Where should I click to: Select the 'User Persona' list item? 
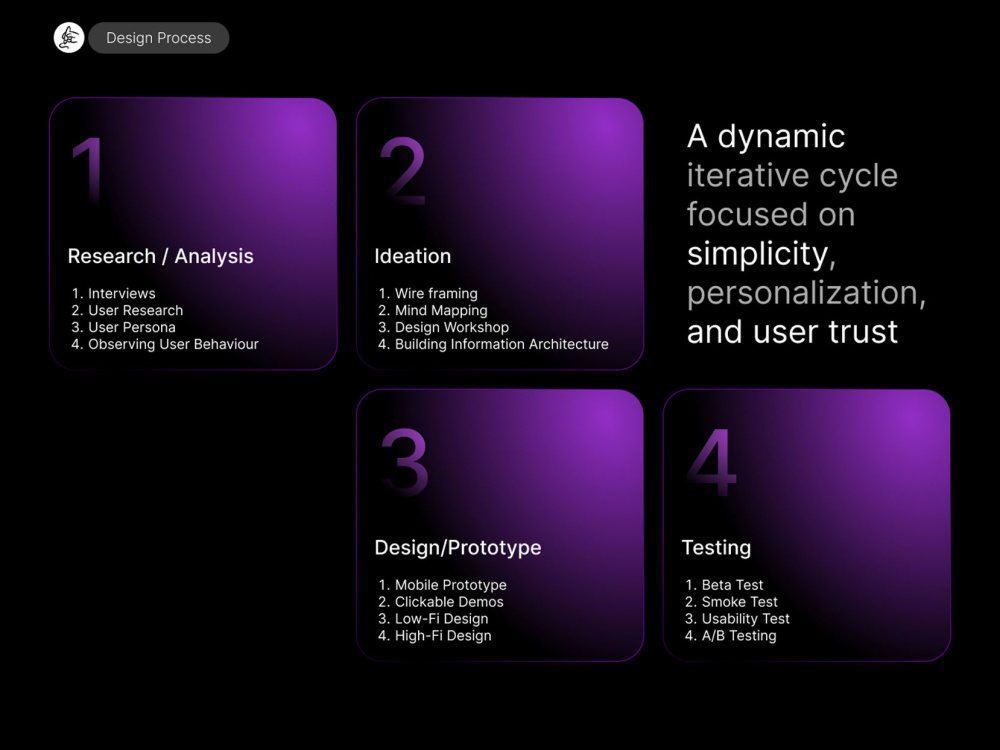click(x=123, y=327)
